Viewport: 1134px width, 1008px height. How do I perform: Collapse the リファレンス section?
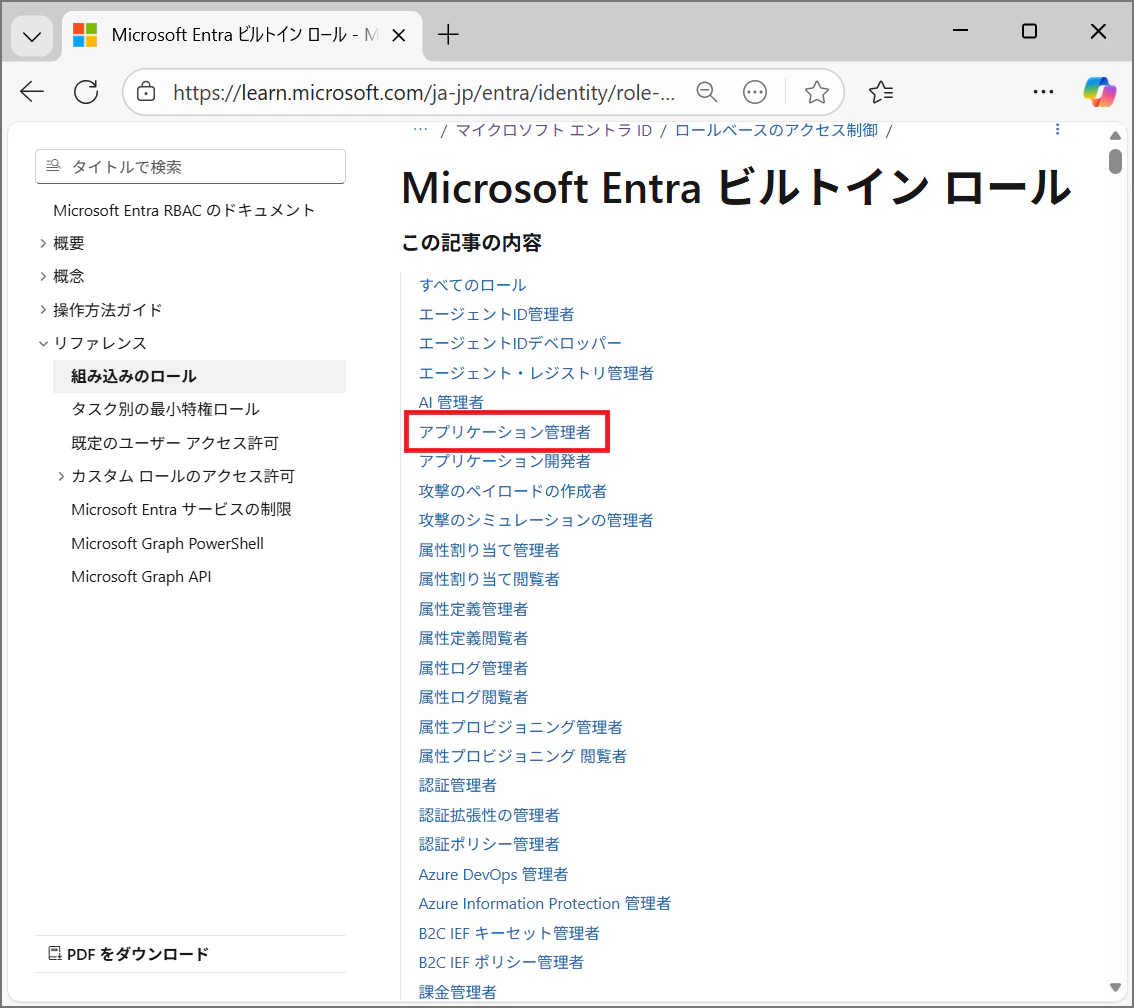43,343
